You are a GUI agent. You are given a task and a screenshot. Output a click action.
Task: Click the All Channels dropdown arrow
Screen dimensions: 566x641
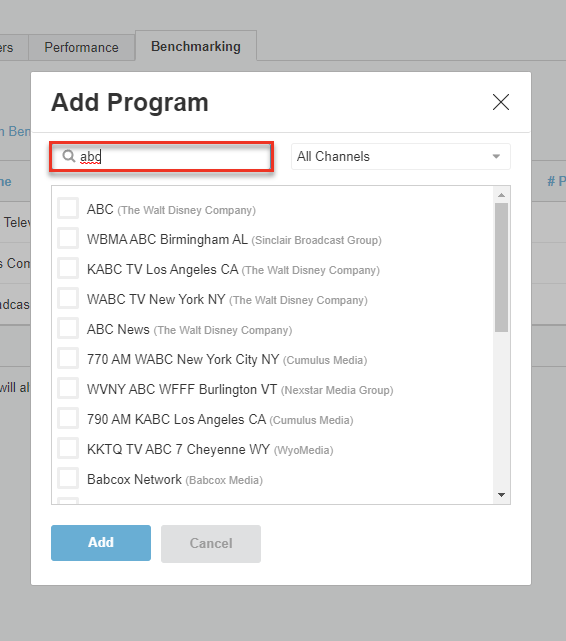496,157
